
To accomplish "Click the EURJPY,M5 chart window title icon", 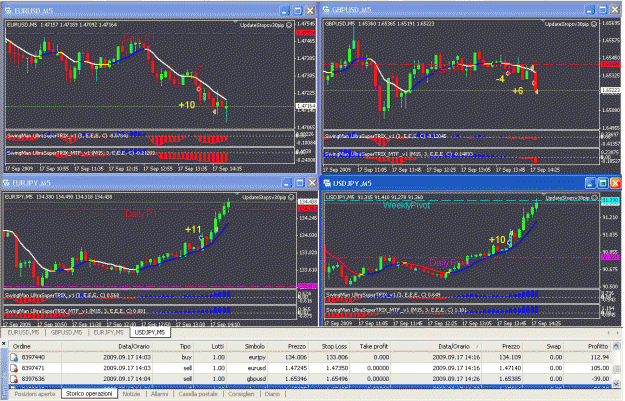I will [x=7, y=183].
